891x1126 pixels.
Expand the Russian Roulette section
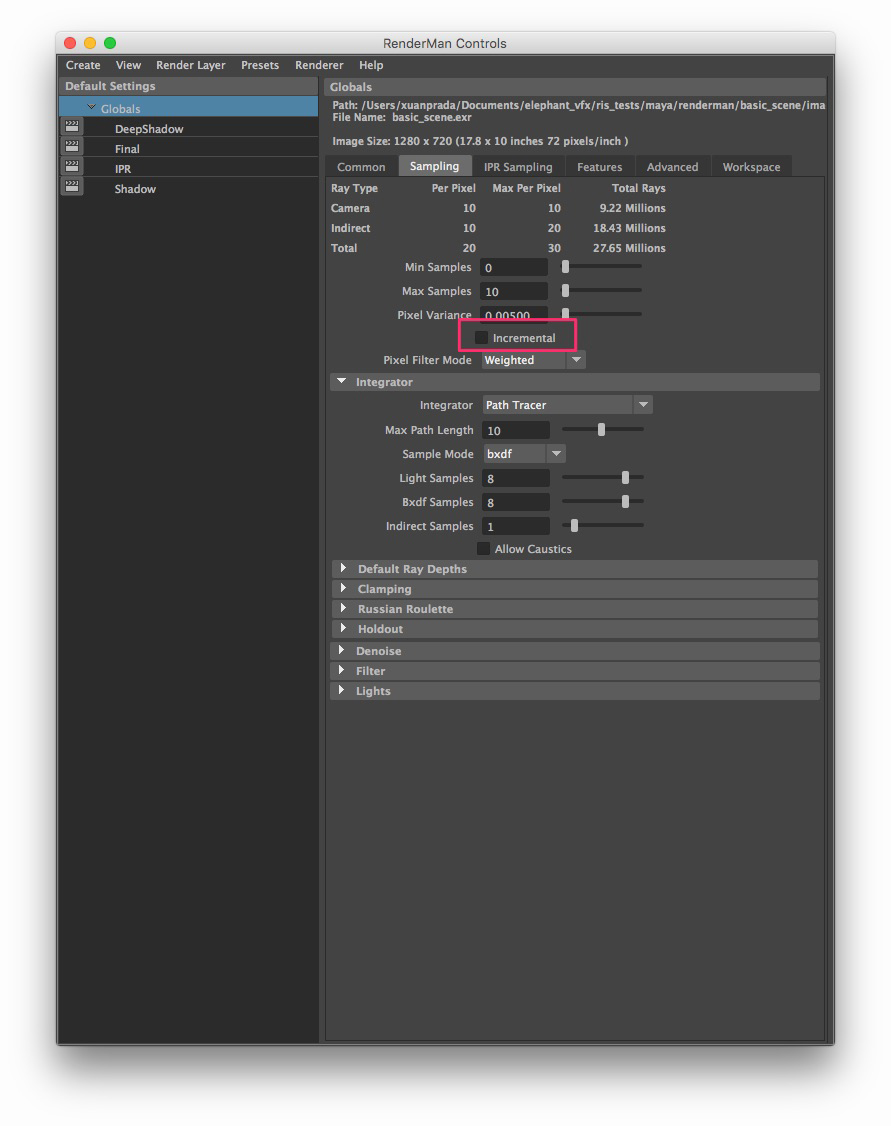(343, 608)
